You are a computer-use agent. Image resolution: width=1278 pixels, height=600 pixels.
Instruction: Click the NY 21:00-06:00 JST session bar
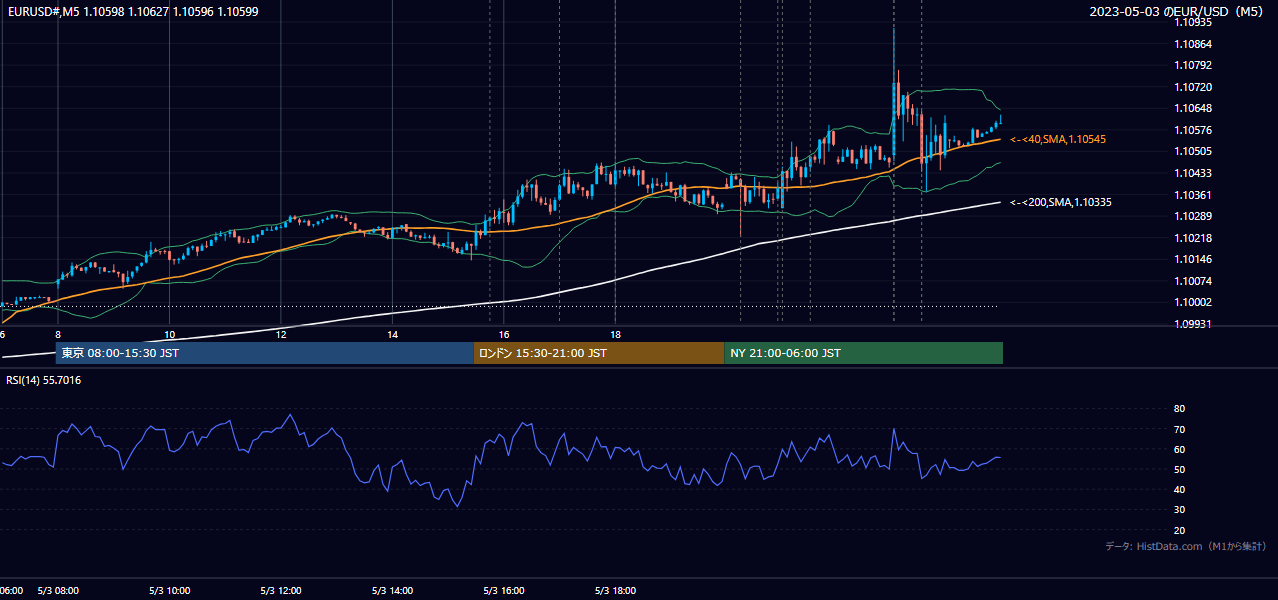(x=864, y=353)
